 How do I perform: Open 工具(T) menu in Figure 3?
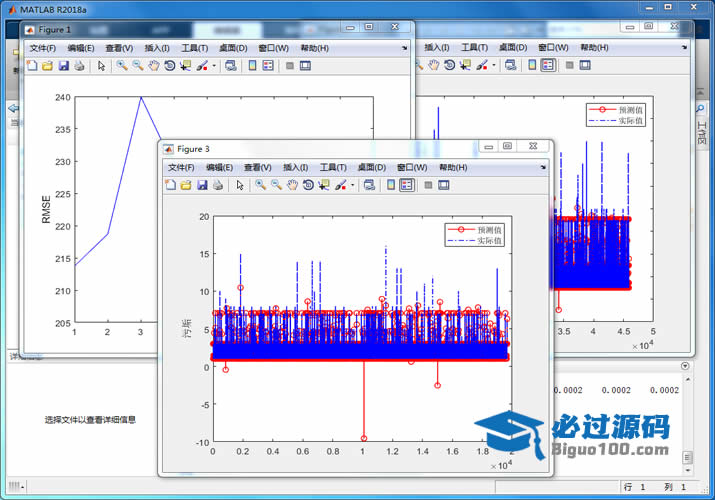click(333, 168)
